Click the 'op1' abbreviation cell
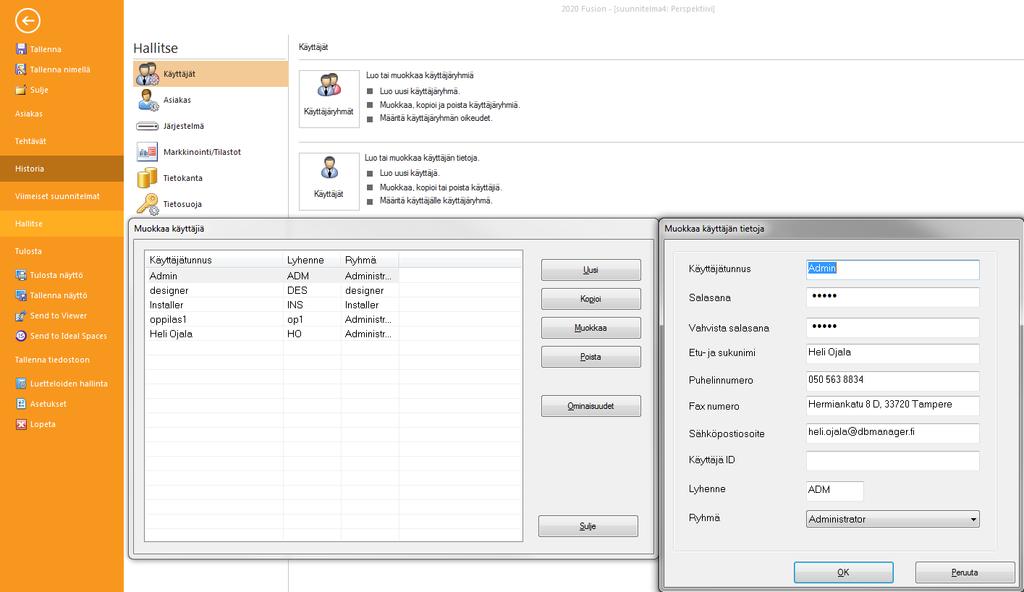The width and height of the screenshot is (1024, 592). pyautogui.click(x=295, y=320)
